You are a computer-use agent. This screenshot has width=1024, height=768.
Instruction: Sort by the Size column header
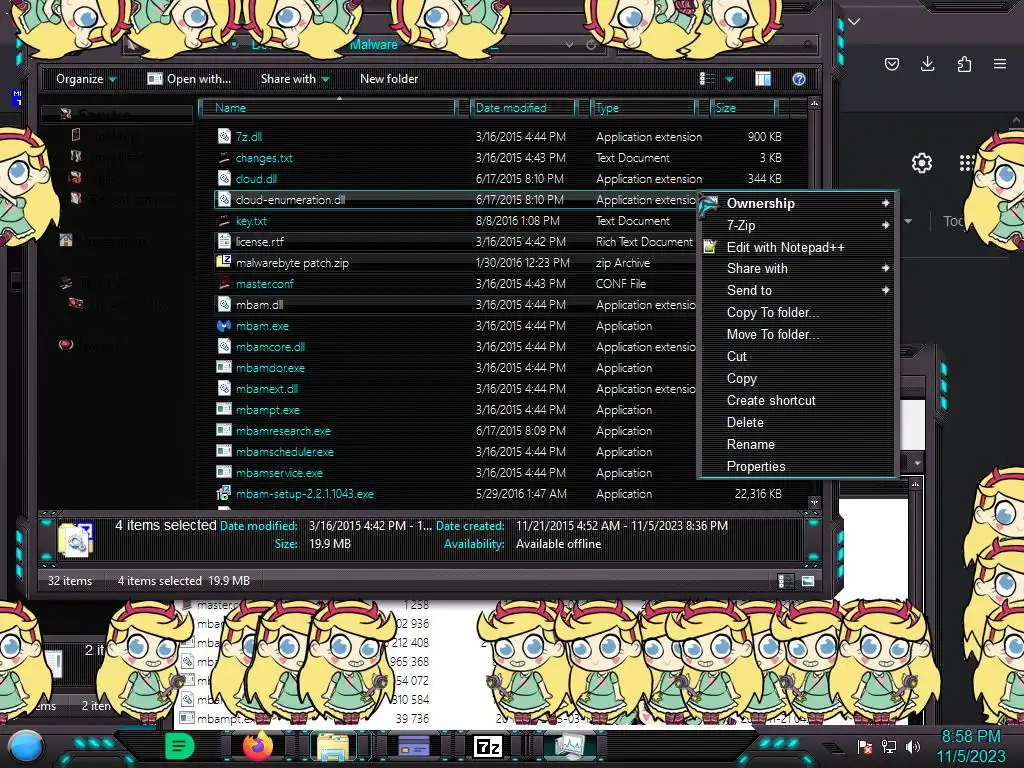click(x=744, y=108)
